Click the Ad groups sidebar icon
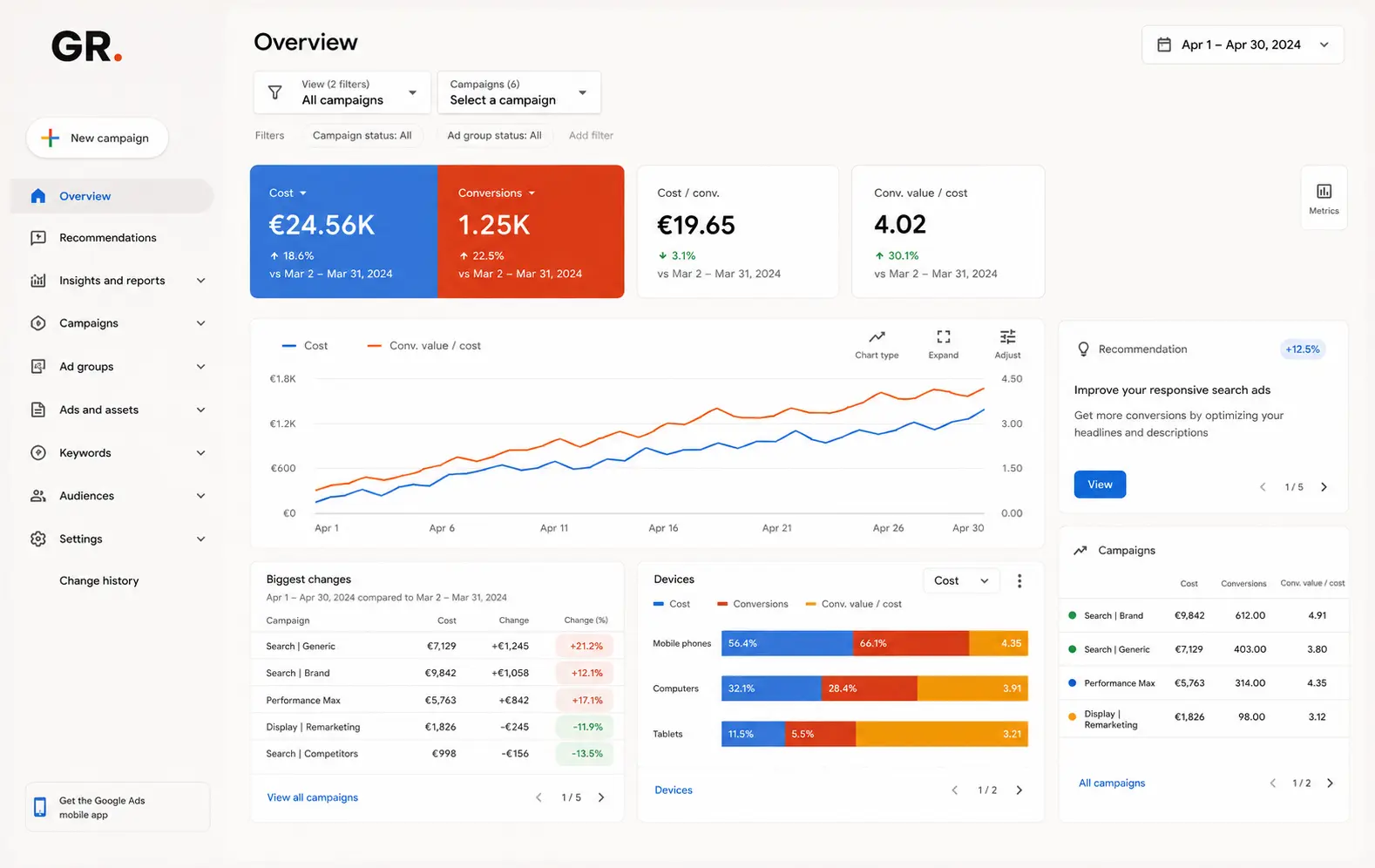1375x868 pixels. 38,367
